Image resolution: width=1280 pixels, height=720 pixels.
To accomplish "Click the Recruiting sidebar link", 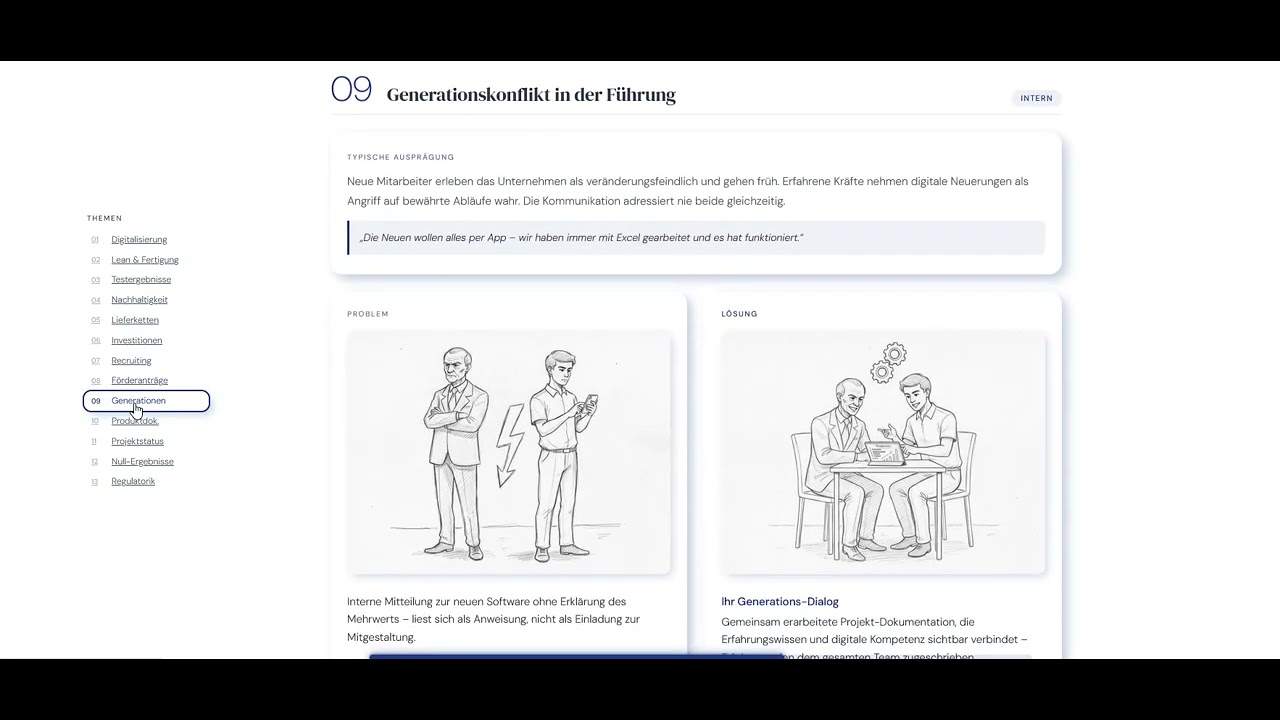I will [131, 361].
